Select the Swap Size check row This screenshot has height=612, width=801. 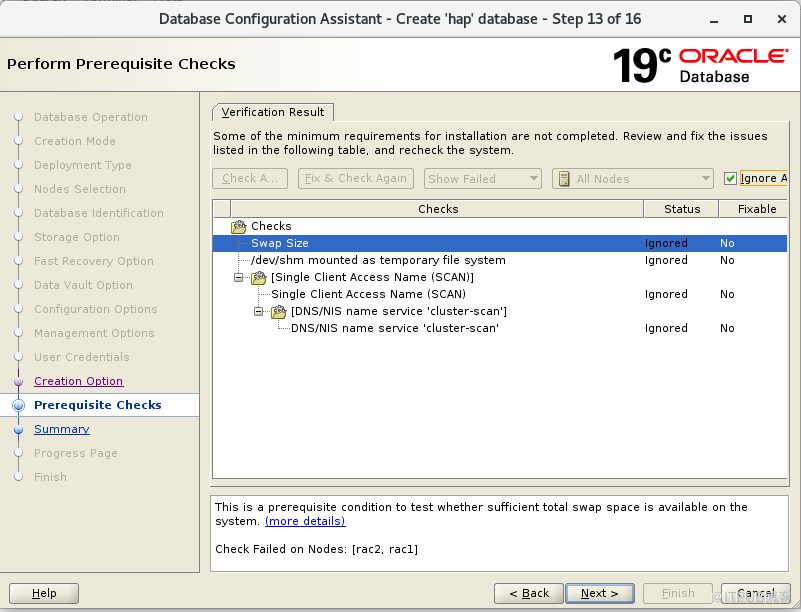500,243
